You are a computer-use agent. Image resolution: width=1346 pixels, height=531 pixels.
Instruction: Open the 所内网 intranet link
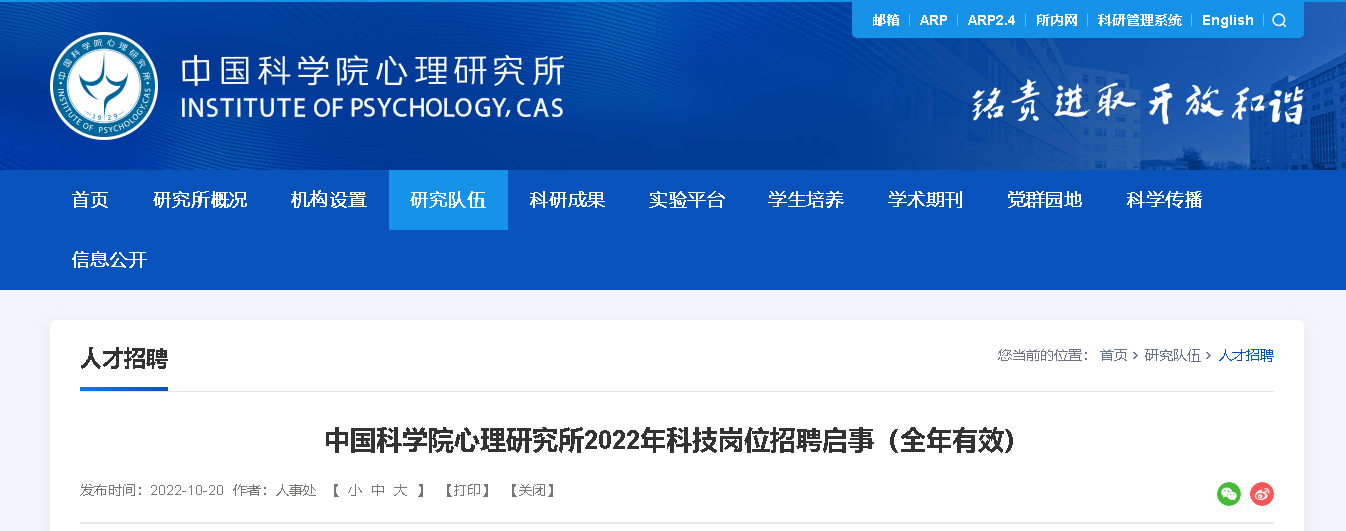click(x=1057, y=20)
